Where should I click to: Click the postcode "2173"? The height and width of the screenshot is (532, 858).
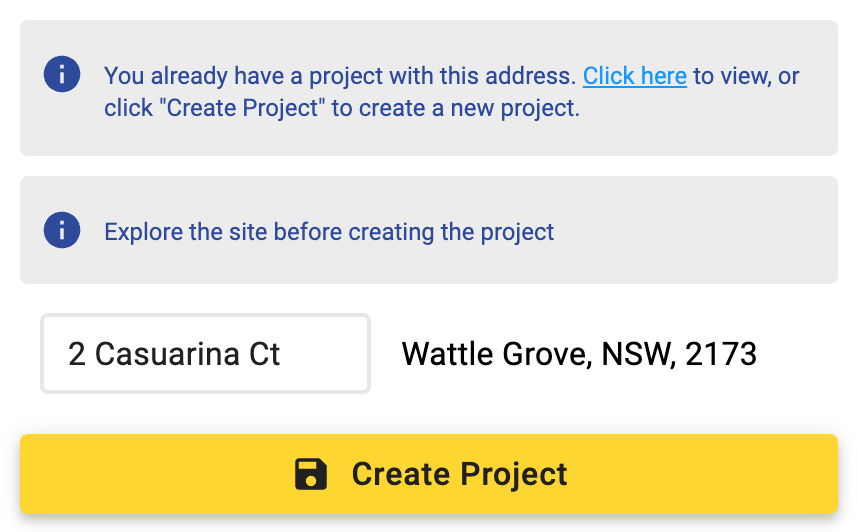720,354
